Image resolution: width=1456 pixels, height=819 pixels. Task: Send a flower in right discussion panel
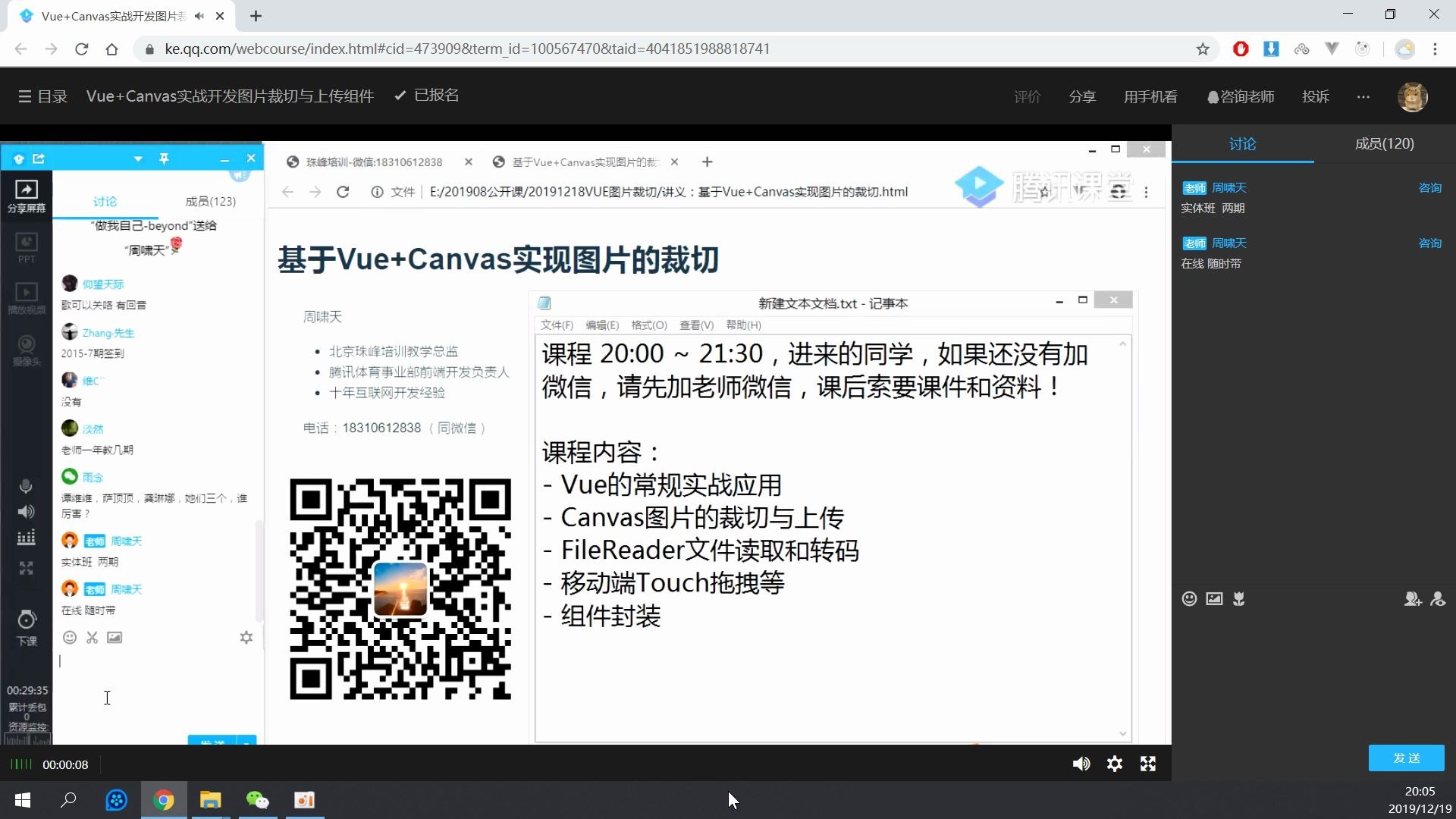1239,599
